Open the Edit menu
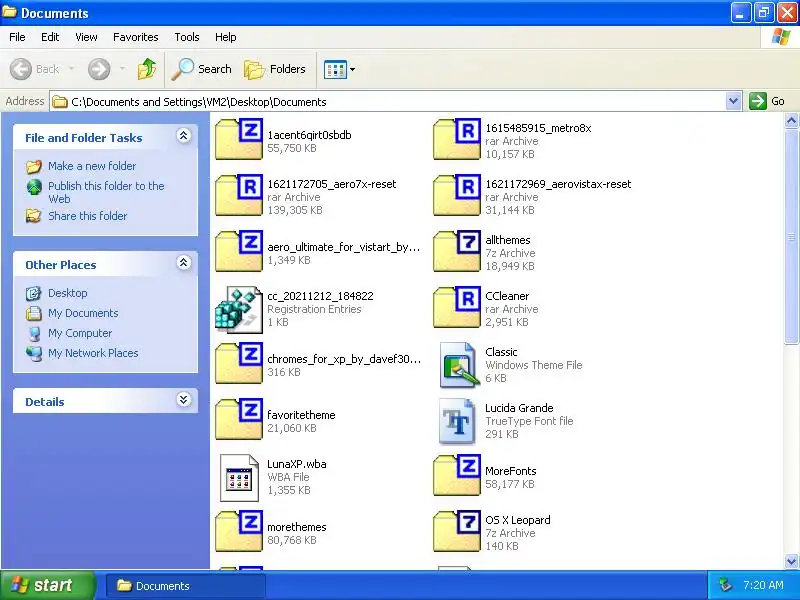Viewport: 800px width, 600px height. coord(50,37)
